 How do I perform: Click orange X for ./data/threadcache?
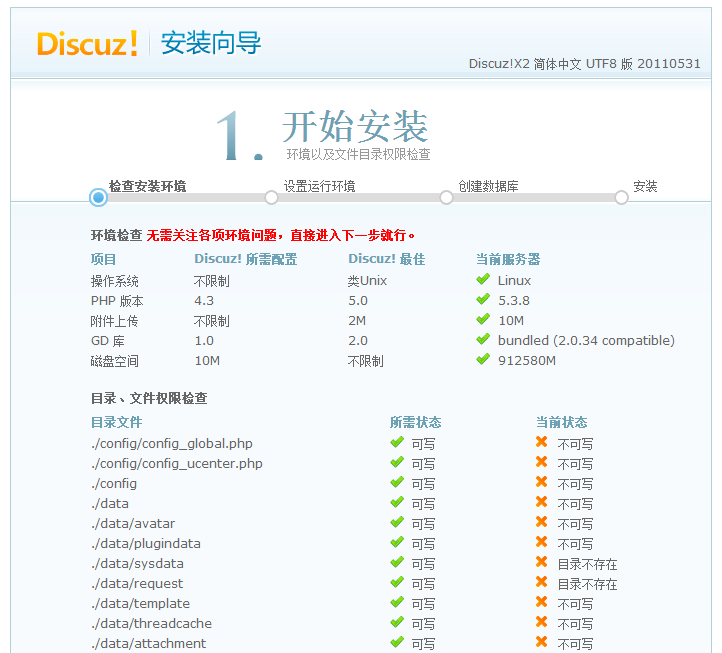point(542,622)
